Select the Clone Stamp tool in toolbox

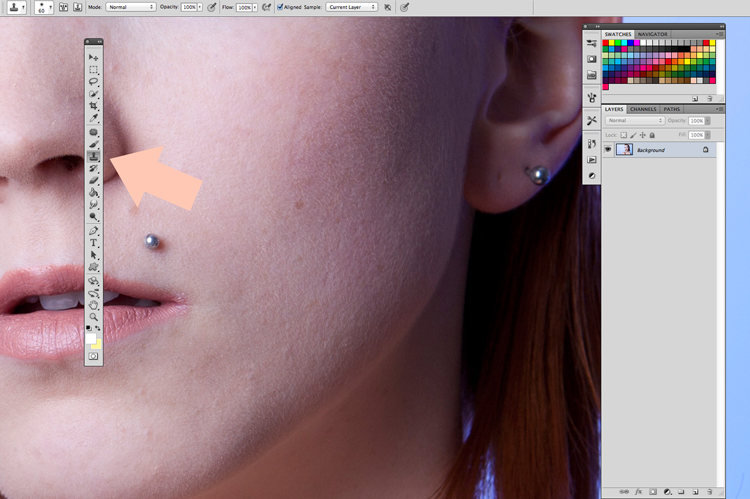[x=94, y=156]
